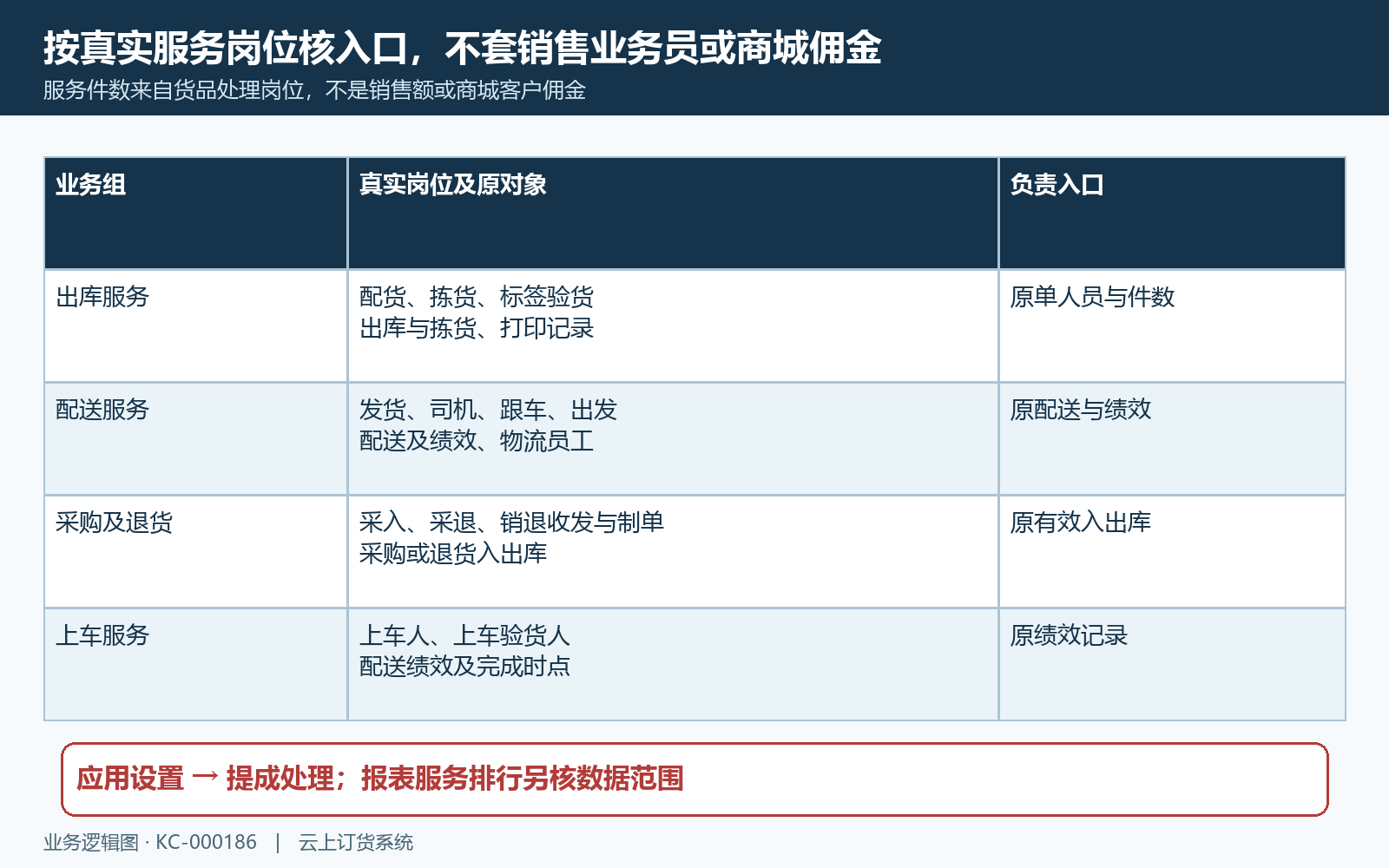The image size is (1389, 868).
Task: Click the text 采购或退货入出库
Action: point(453,554)
